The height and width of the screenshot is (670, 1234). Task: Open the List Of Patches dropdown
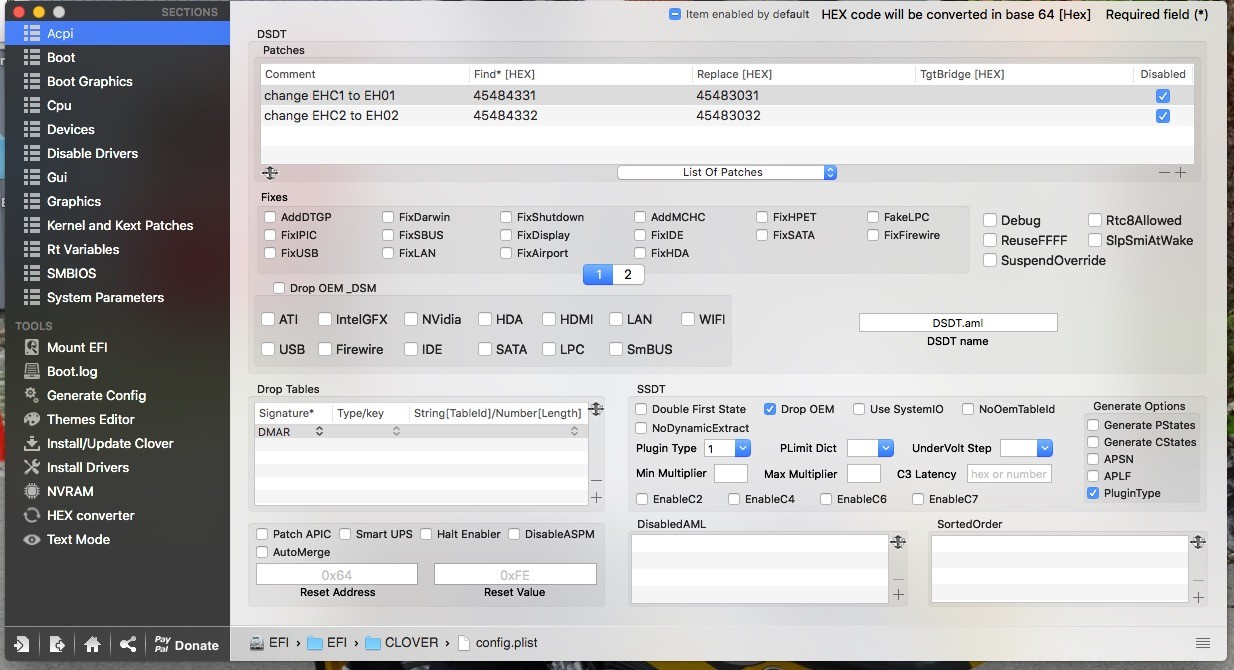tap(727, 172)
